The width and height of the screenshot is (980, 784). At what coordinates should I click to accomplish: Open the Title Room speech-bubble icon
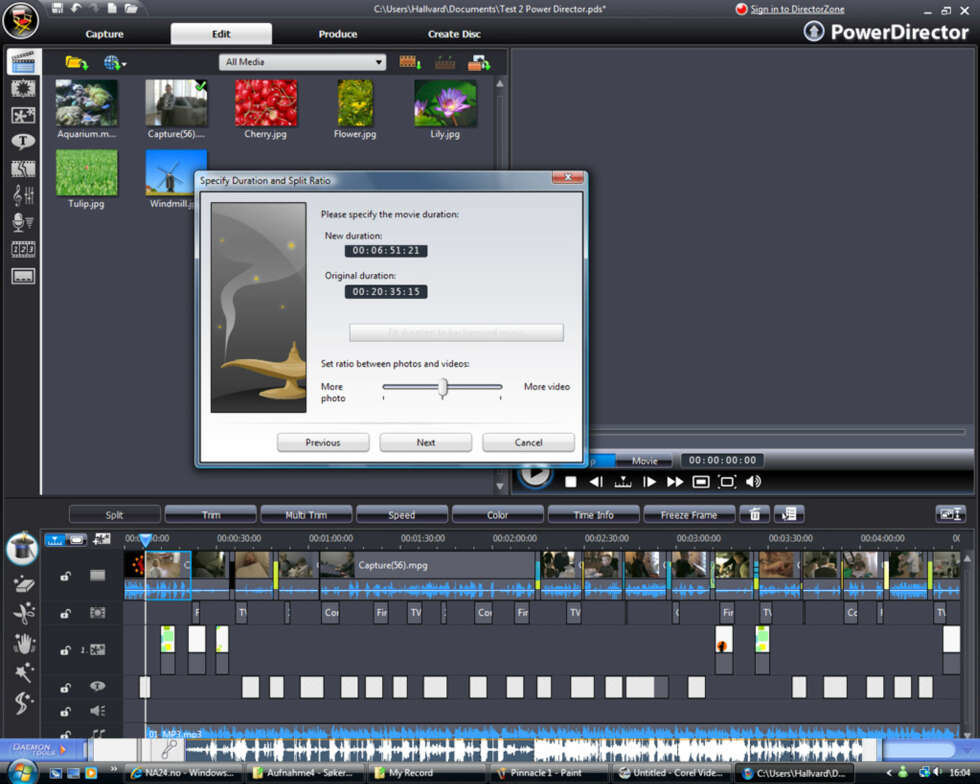coord(23,142)
